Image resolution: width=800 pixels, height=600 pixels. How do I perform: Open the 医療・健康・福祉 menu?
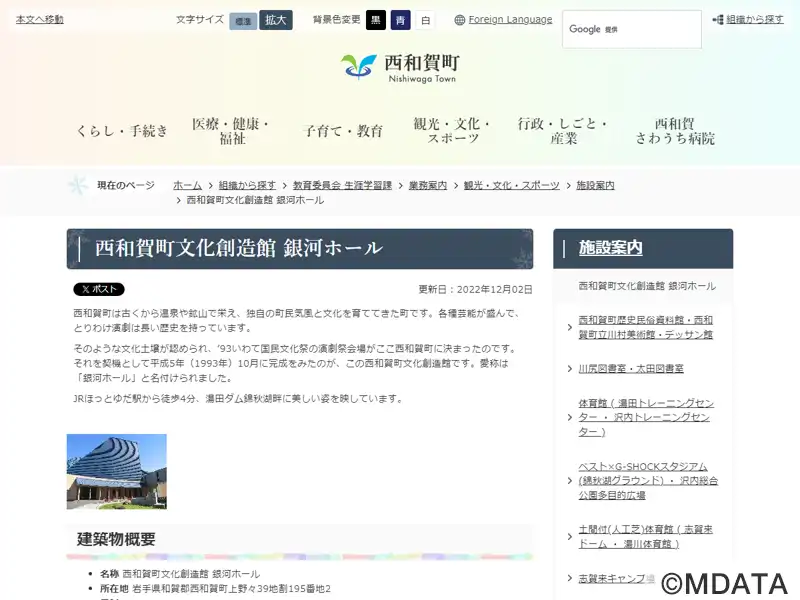(232, 131)
